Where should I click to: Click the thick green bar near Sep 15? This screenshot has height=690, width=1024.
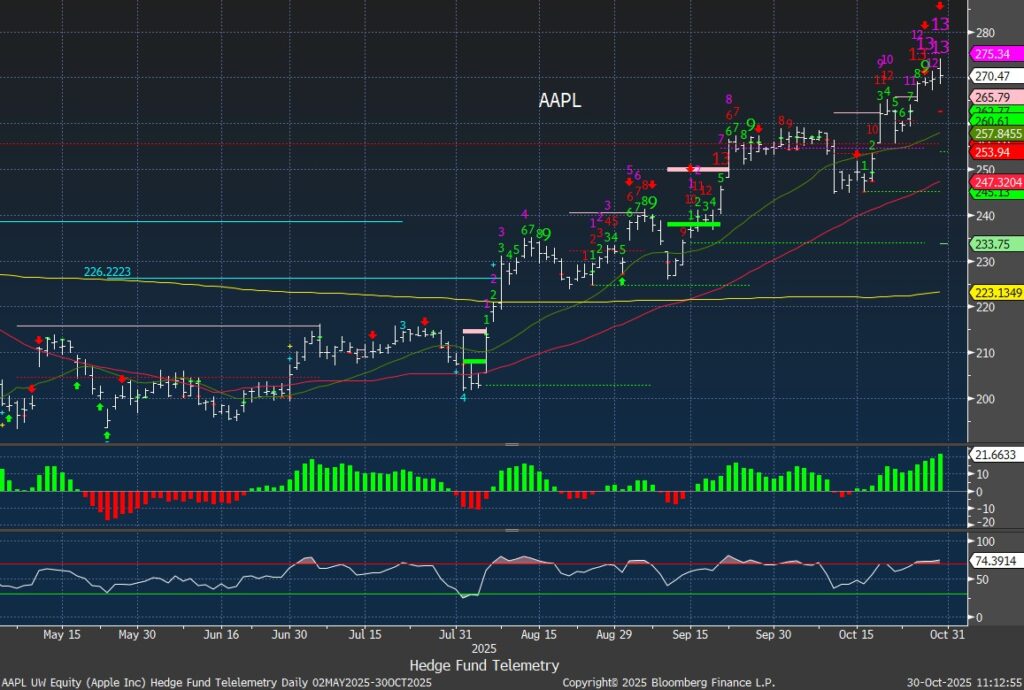693,224
